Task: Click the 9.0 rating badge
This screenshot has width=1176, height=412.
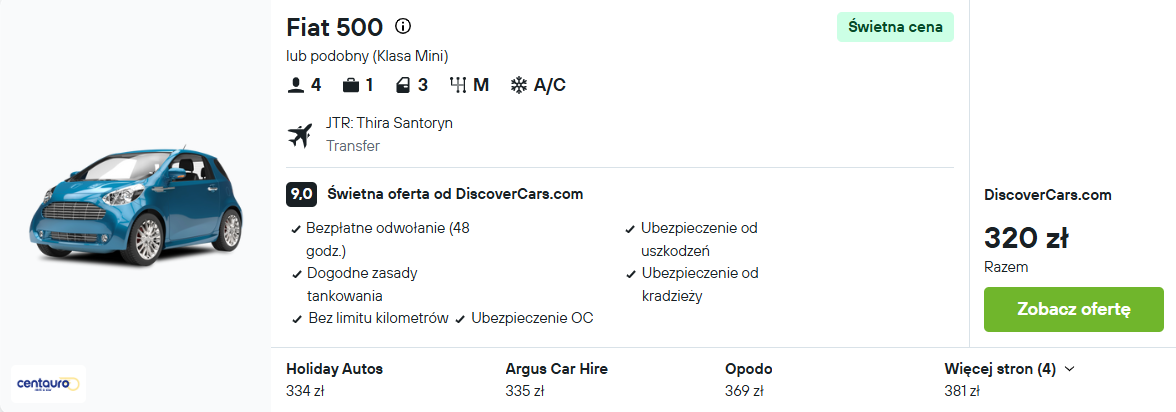Action: [x=302, y=194]
